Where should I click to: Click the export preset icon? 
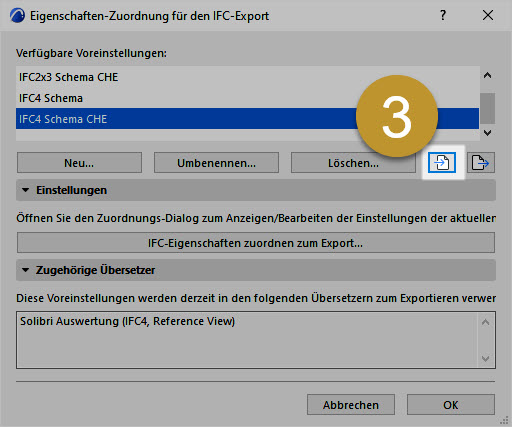[x=481, y=163]
